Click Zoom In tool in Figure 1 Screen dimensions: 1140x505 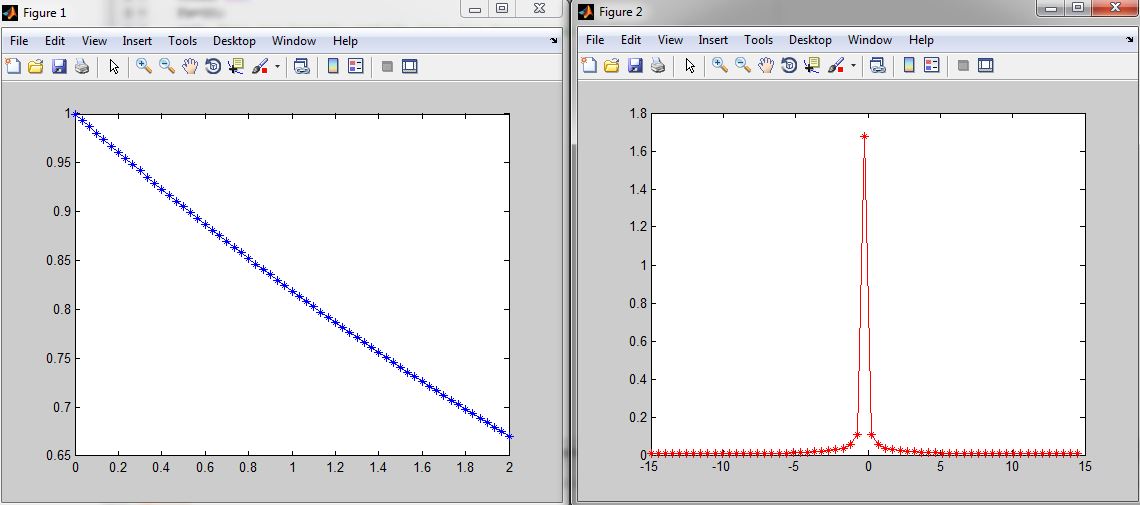(143, 67)
